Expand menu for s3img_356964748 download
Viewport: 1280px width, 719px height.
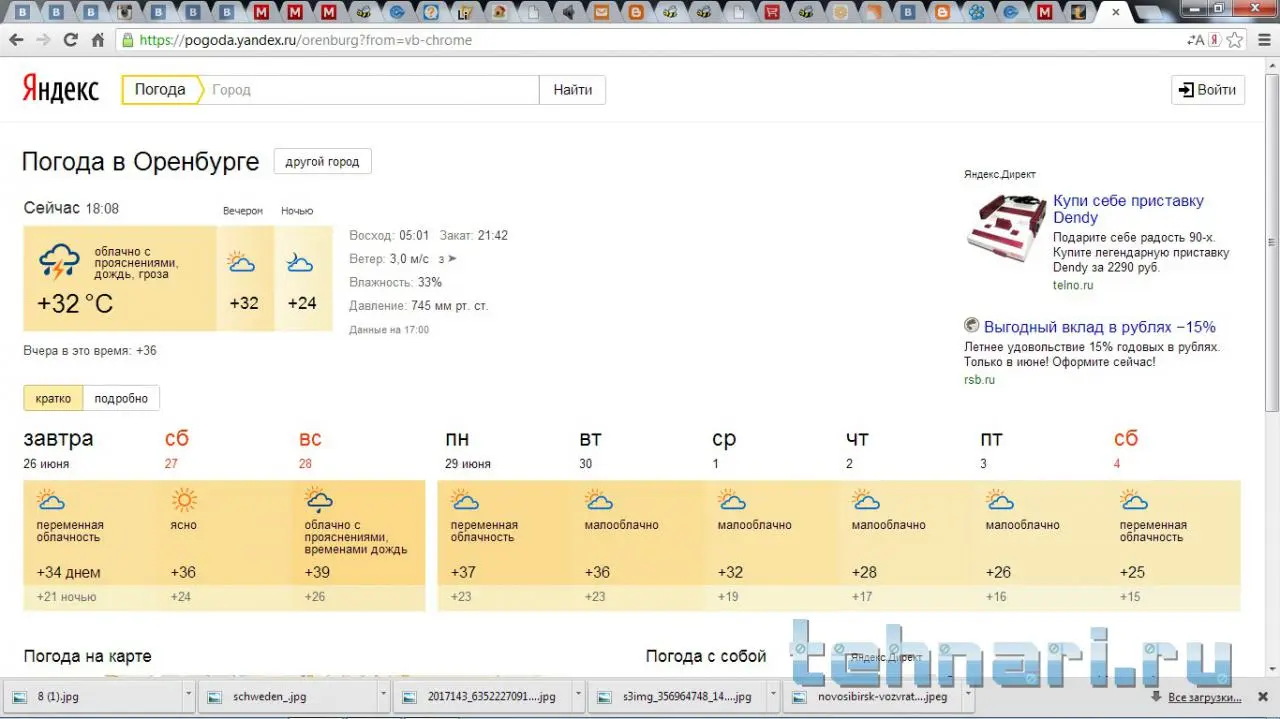click(773, 696)
